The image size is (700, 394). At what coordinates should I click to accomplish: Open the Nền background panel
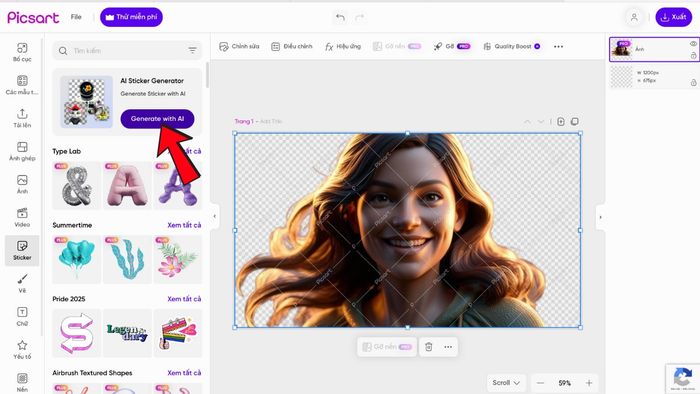point(22,382)
